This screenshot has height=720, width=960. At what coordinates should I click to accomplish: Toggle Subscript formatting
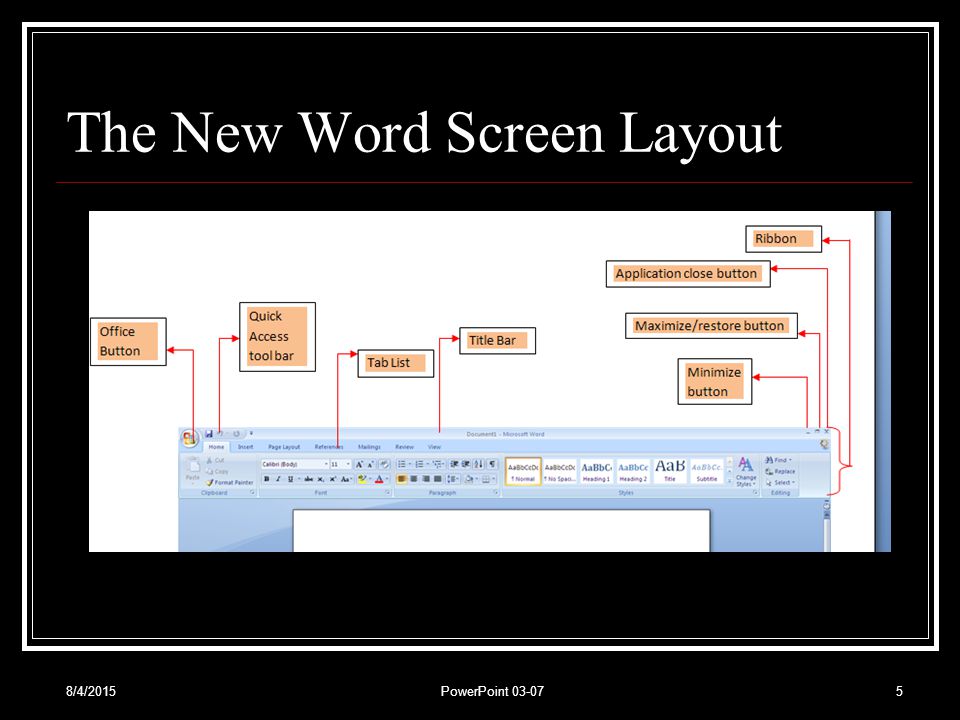click(x=321, y=479)
